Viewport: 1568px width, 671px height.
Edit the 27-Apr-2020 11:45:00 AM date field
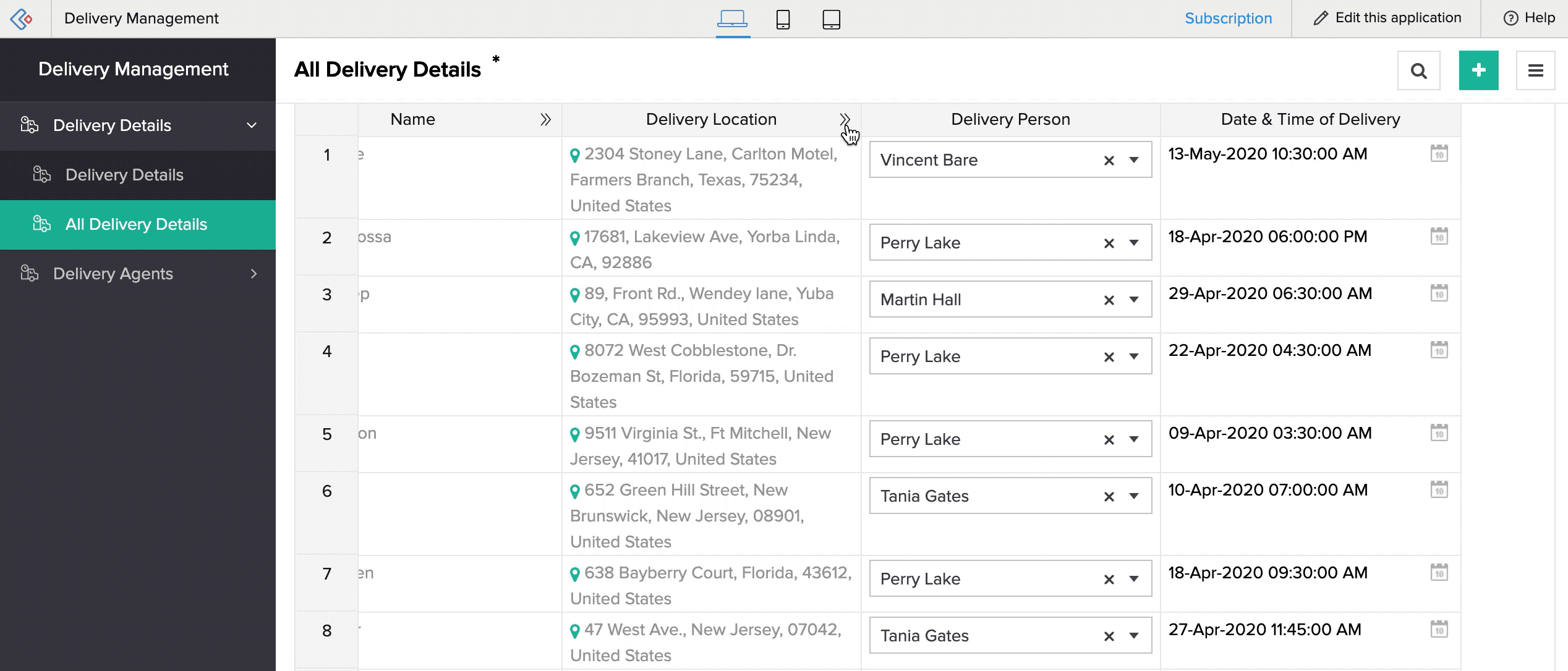[x=1264, y=630]
